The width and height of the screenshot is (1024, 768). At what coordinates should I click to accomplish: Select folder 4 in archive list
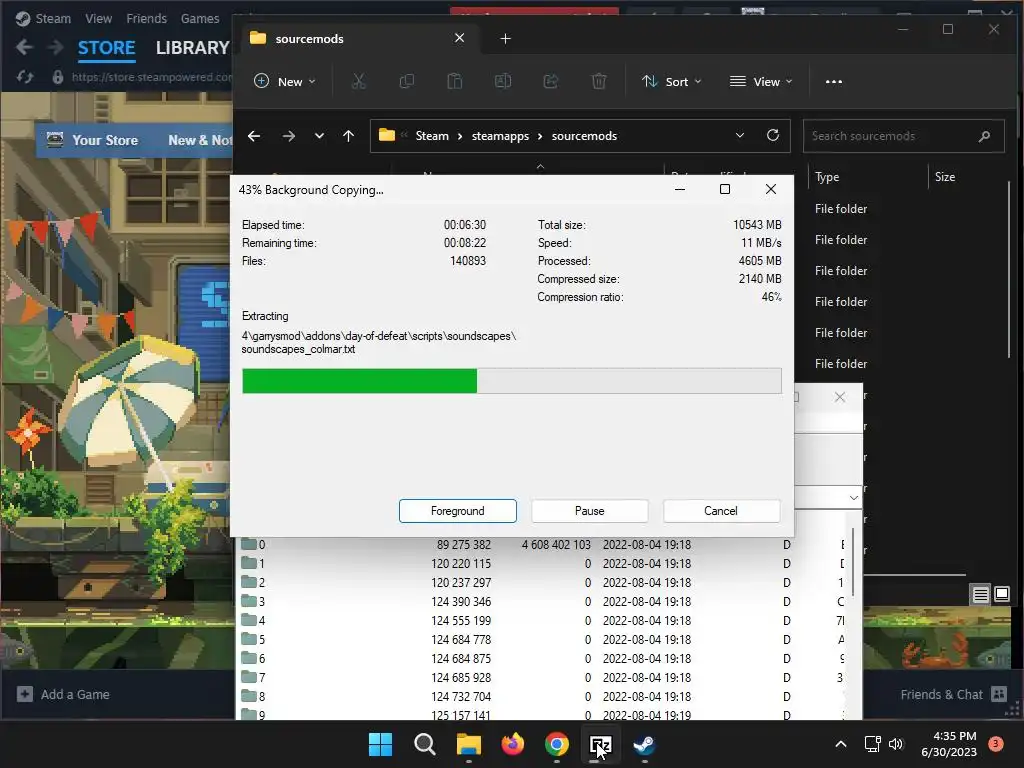coord(542,620)
